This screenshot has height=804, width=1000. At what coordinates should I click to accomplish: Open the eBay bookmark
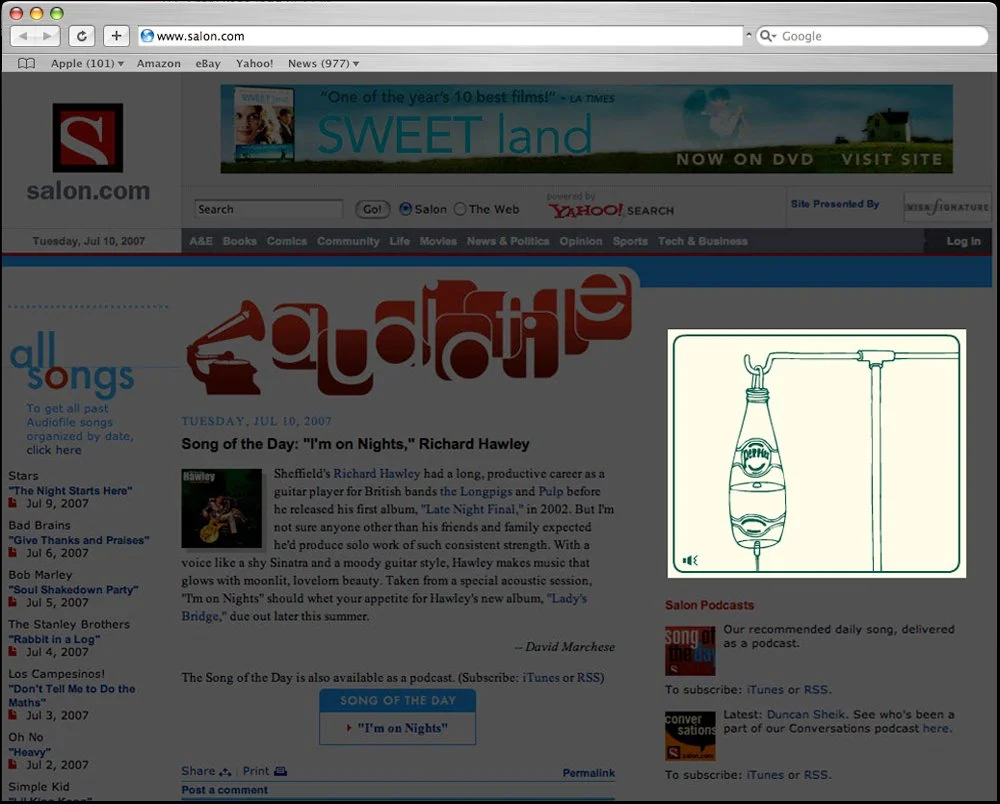tap(208, 63)
